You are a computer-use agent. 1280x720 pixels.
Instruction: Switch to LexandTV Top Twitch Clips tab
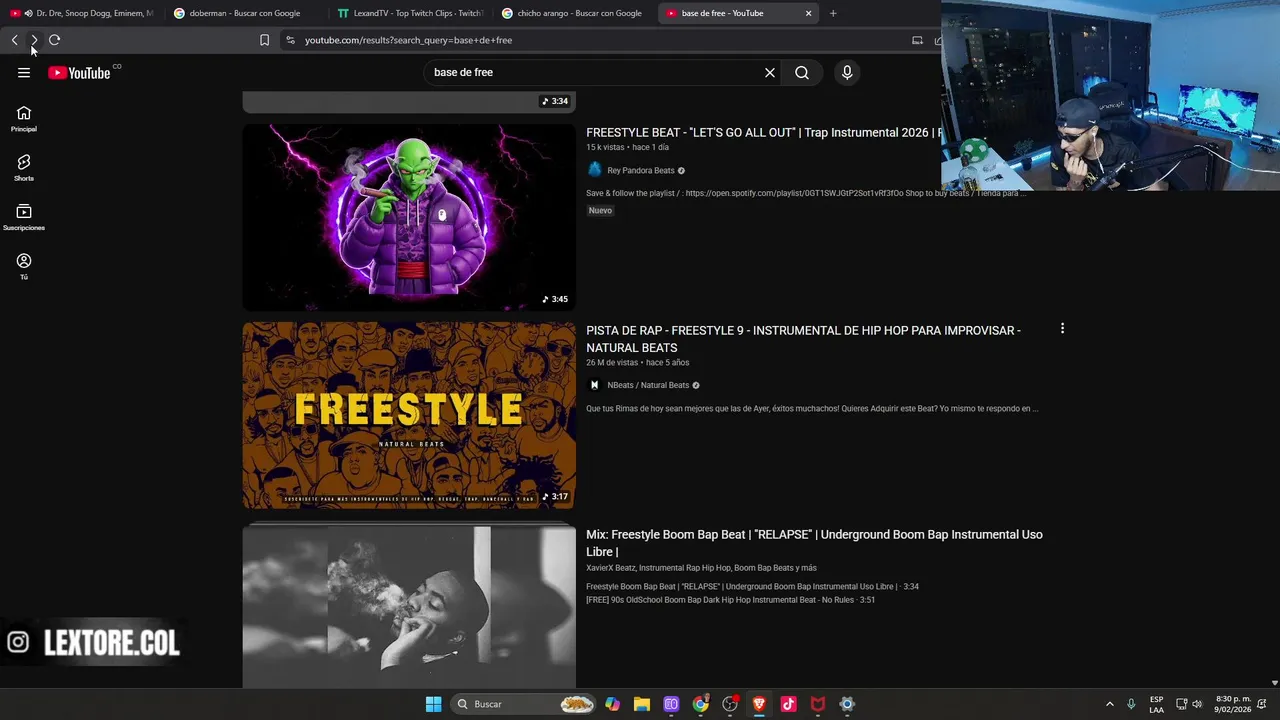point(410,13)
